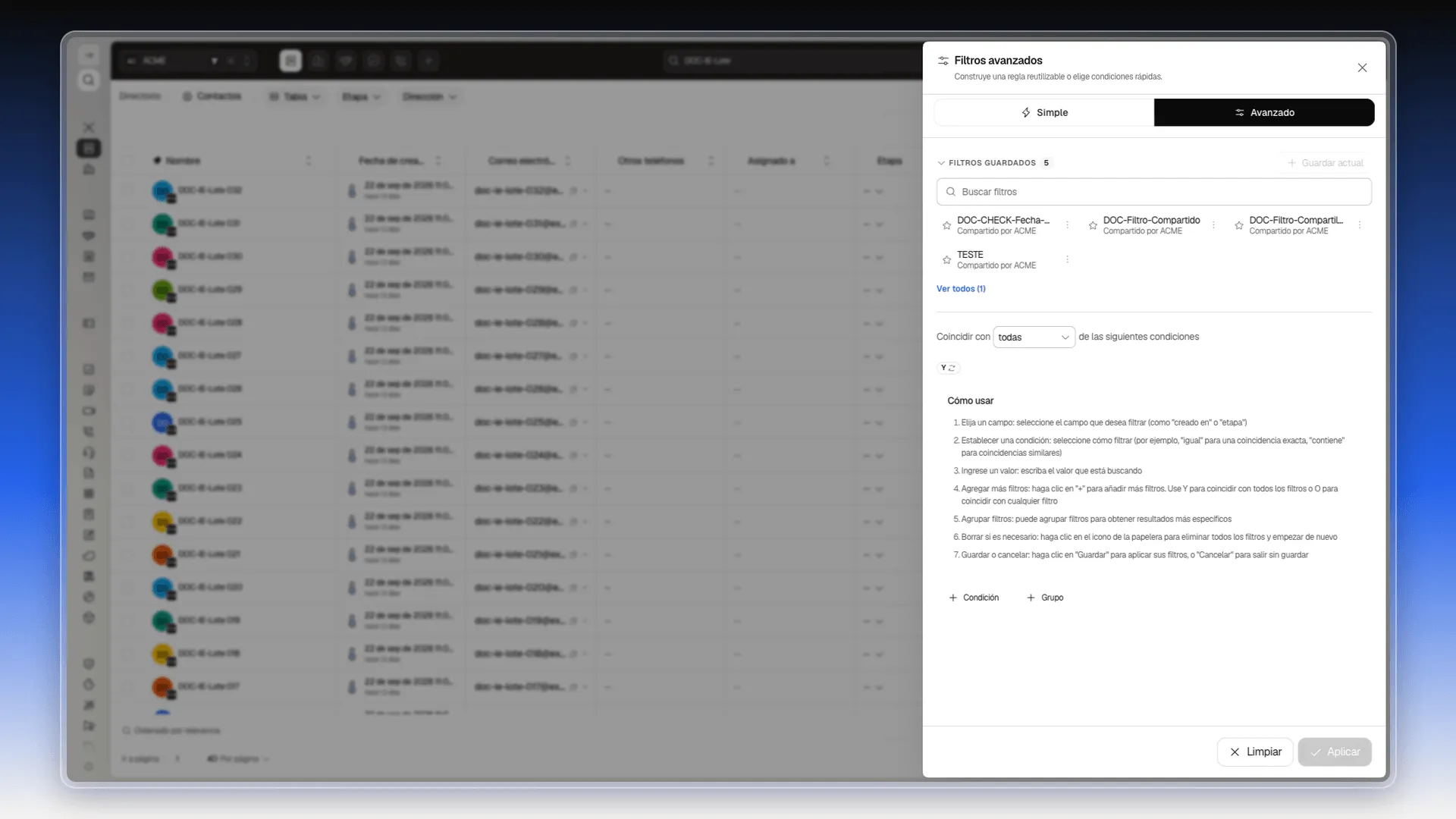
Task: Select the truncated DOC-Filtro-Compartil… saved filter
Action: [x=1296, y=225]
